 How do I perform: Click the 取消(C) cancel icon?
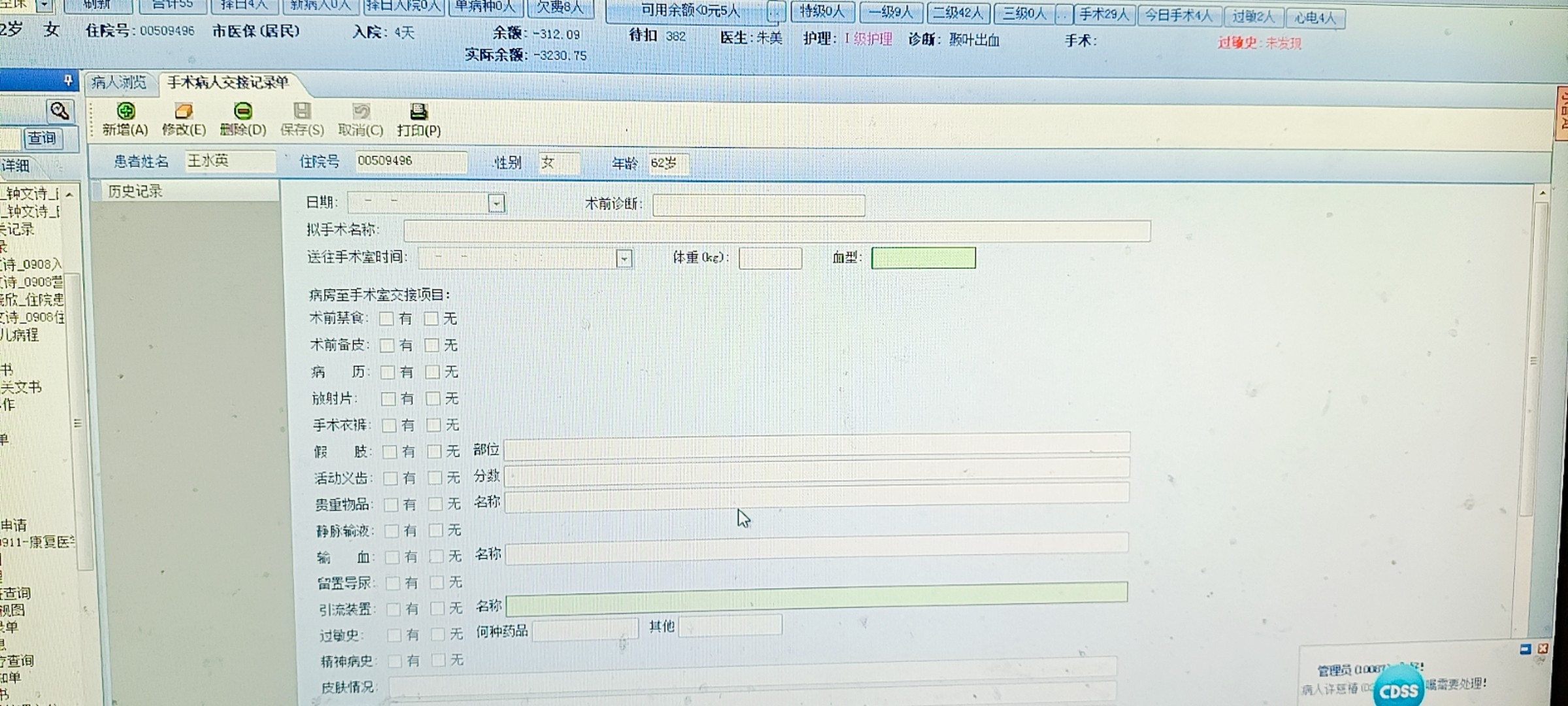pyautogui.click(x=361, y=112)
